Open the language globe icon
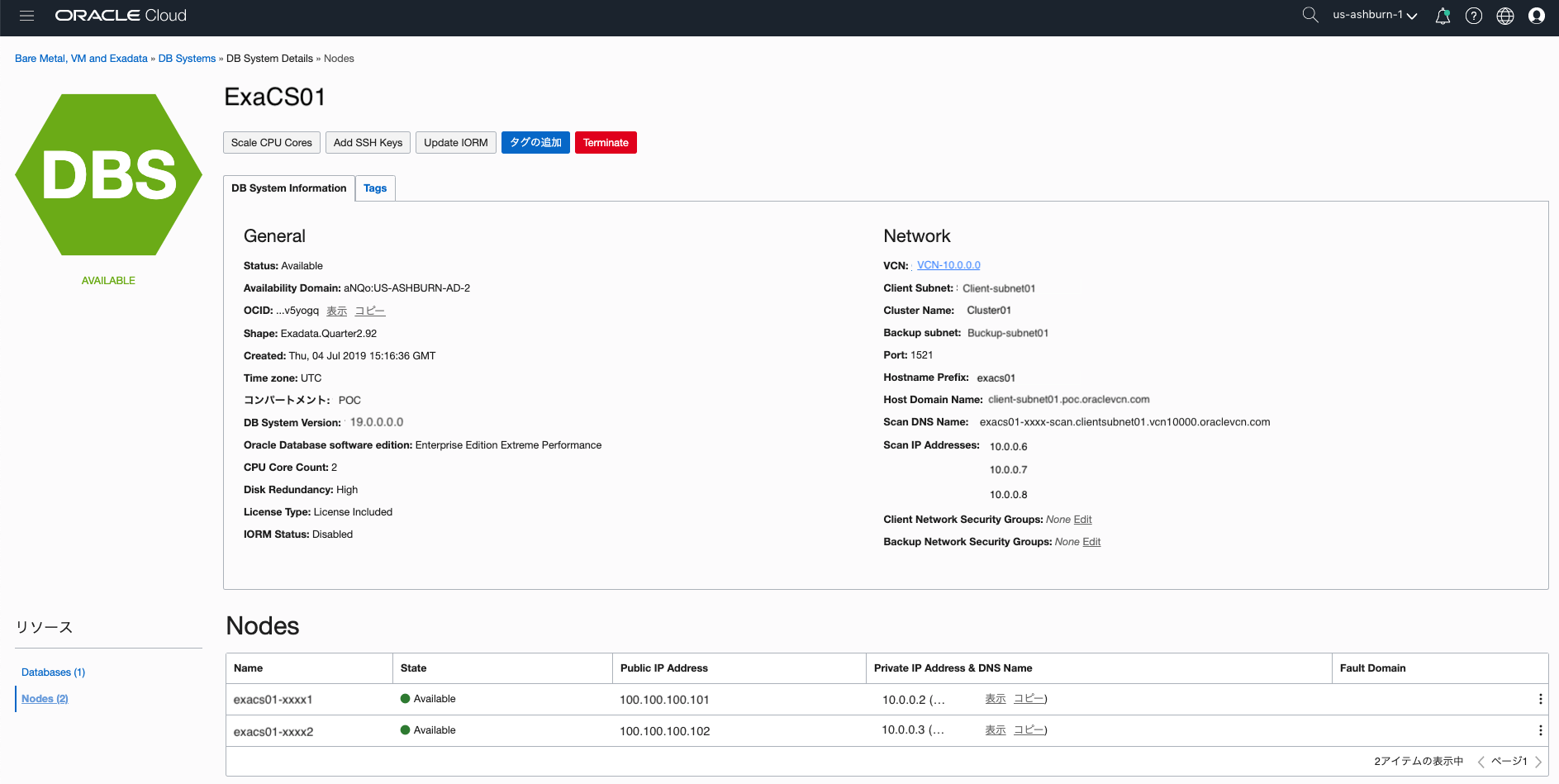The width and height of the screenshot is (1559, 784). pos(1505,16)
